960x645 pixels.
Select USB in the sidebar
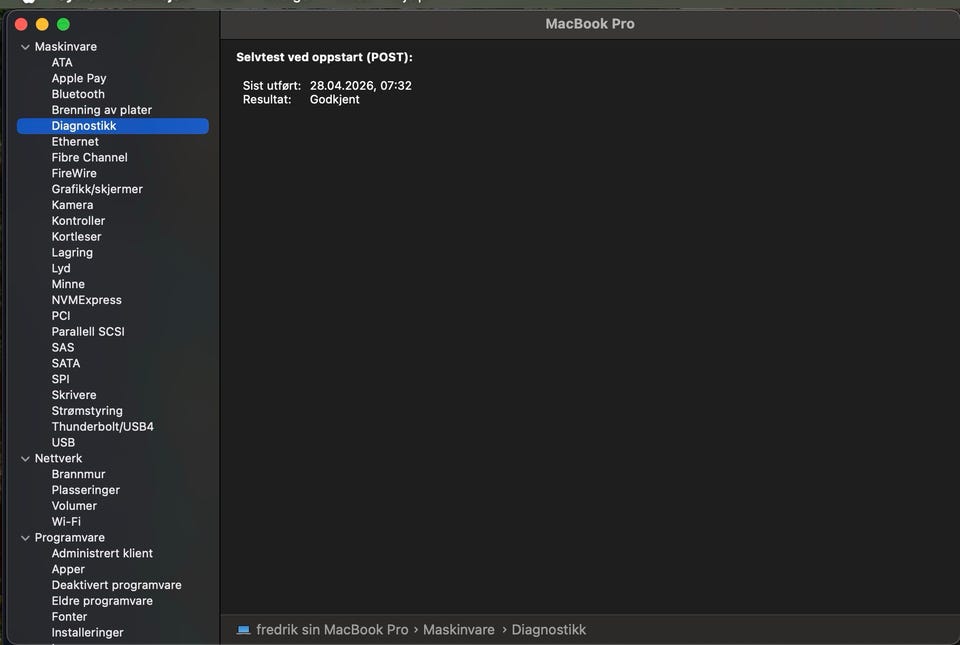[x=63, y=442]
